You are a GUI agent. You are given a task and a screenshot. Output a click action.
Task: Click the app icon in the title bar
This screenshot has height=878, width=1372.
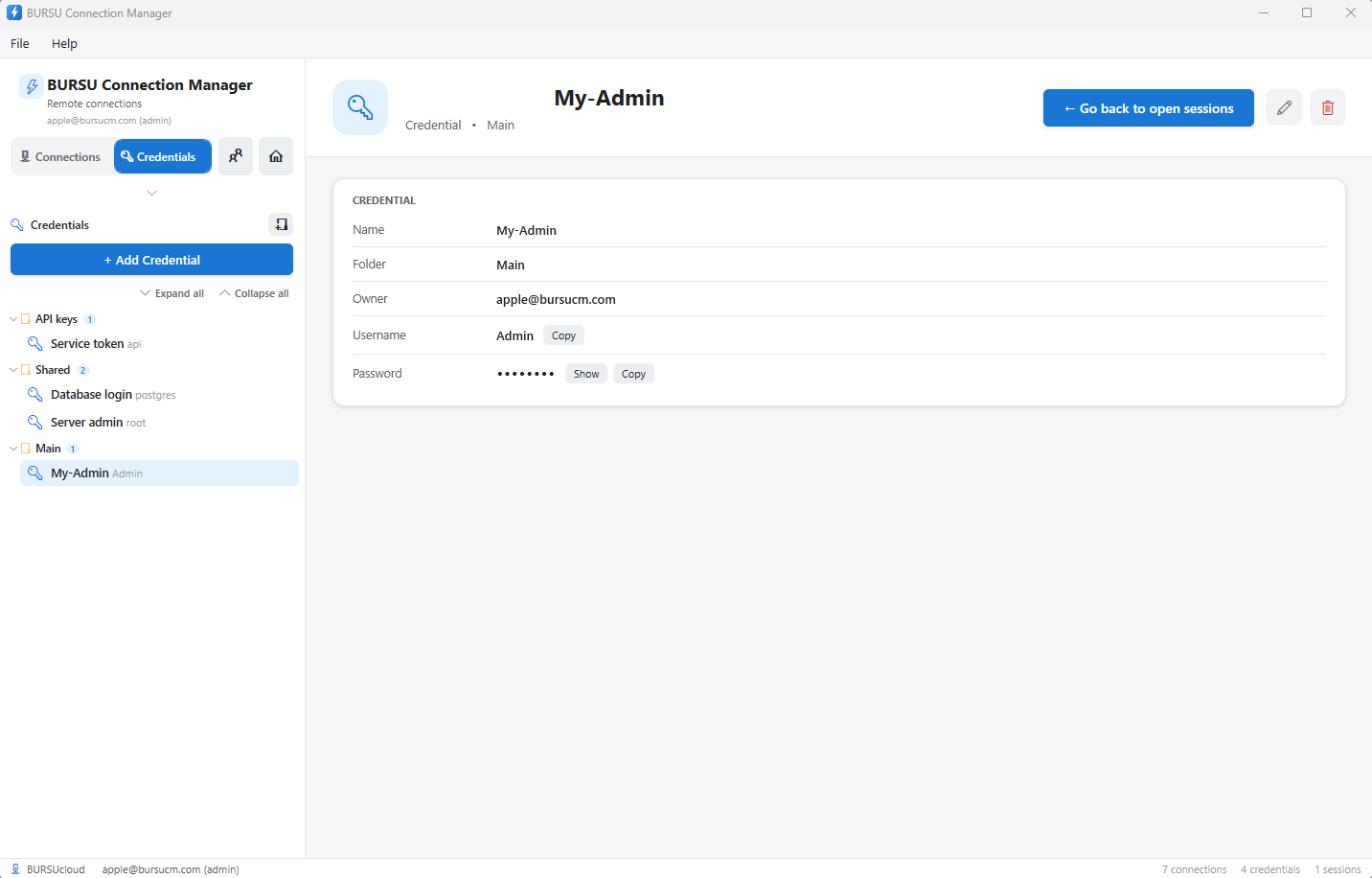click(14, 12)
